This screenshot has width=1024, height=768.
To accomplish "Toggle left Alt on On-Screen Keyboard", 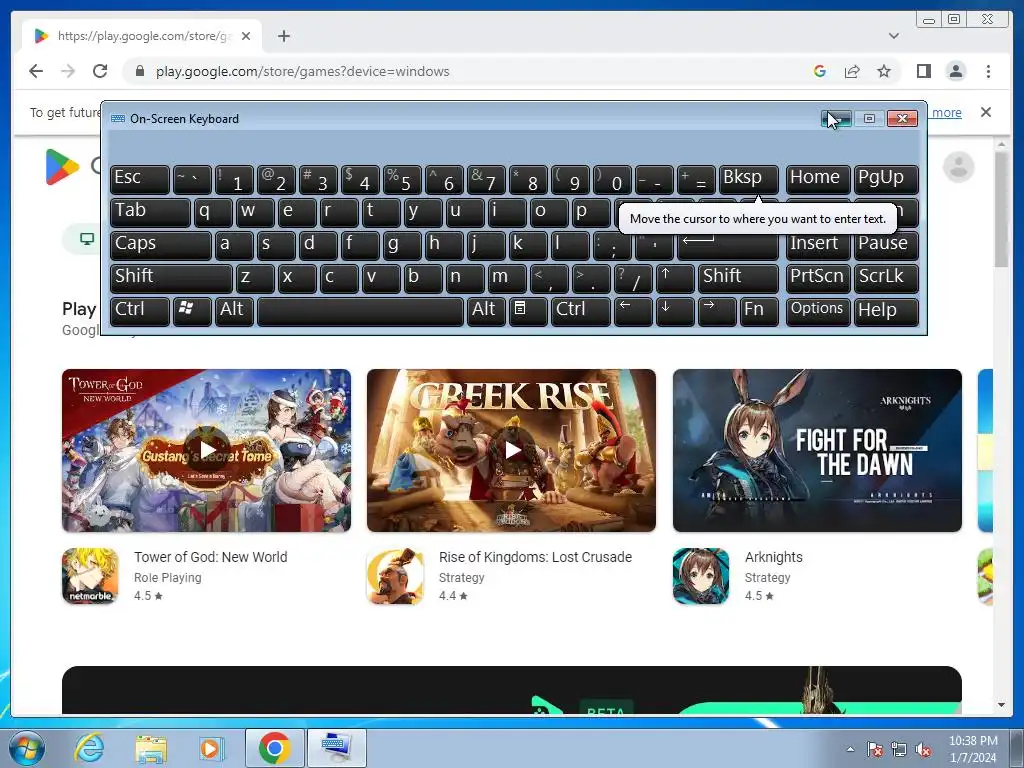I will tap(234, 311).
